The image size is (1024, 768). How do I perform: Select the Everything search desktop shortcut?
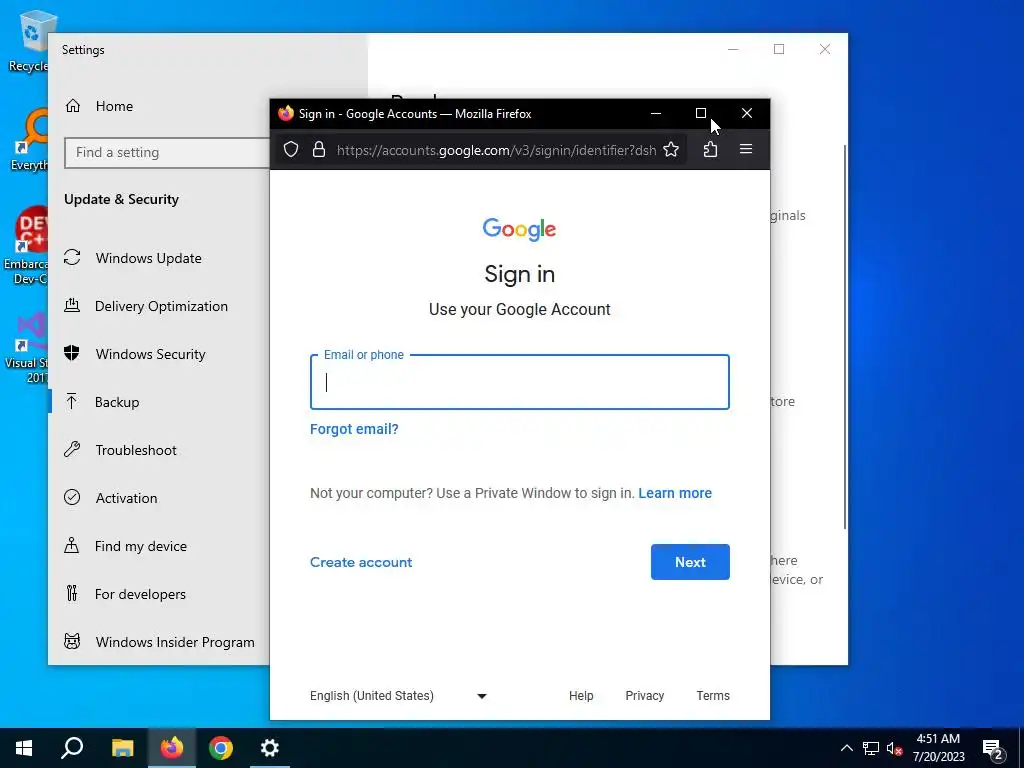click(x=28, y=140)
